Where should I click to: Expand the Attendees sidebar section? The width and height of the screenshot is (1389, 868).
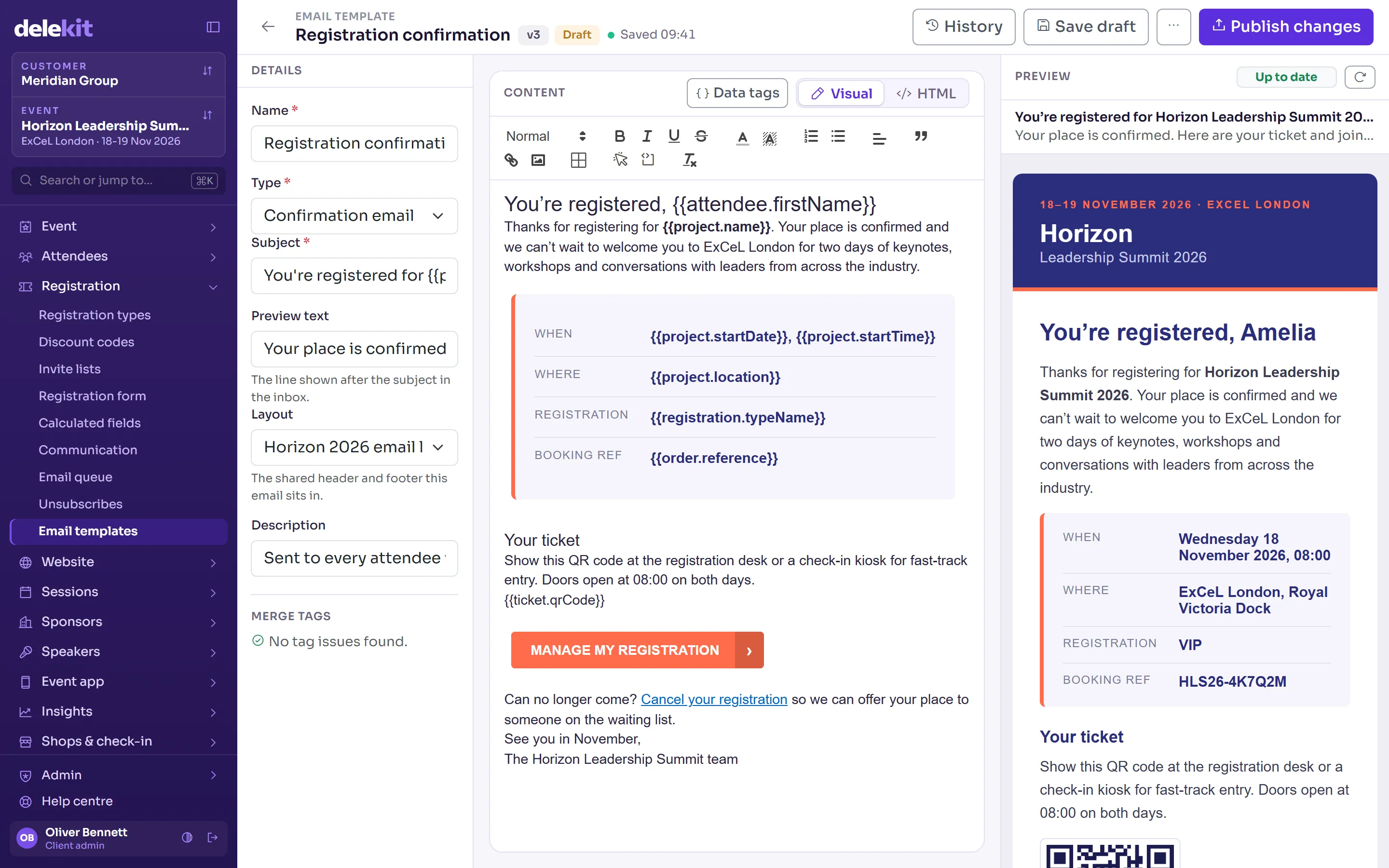point(118,256)
